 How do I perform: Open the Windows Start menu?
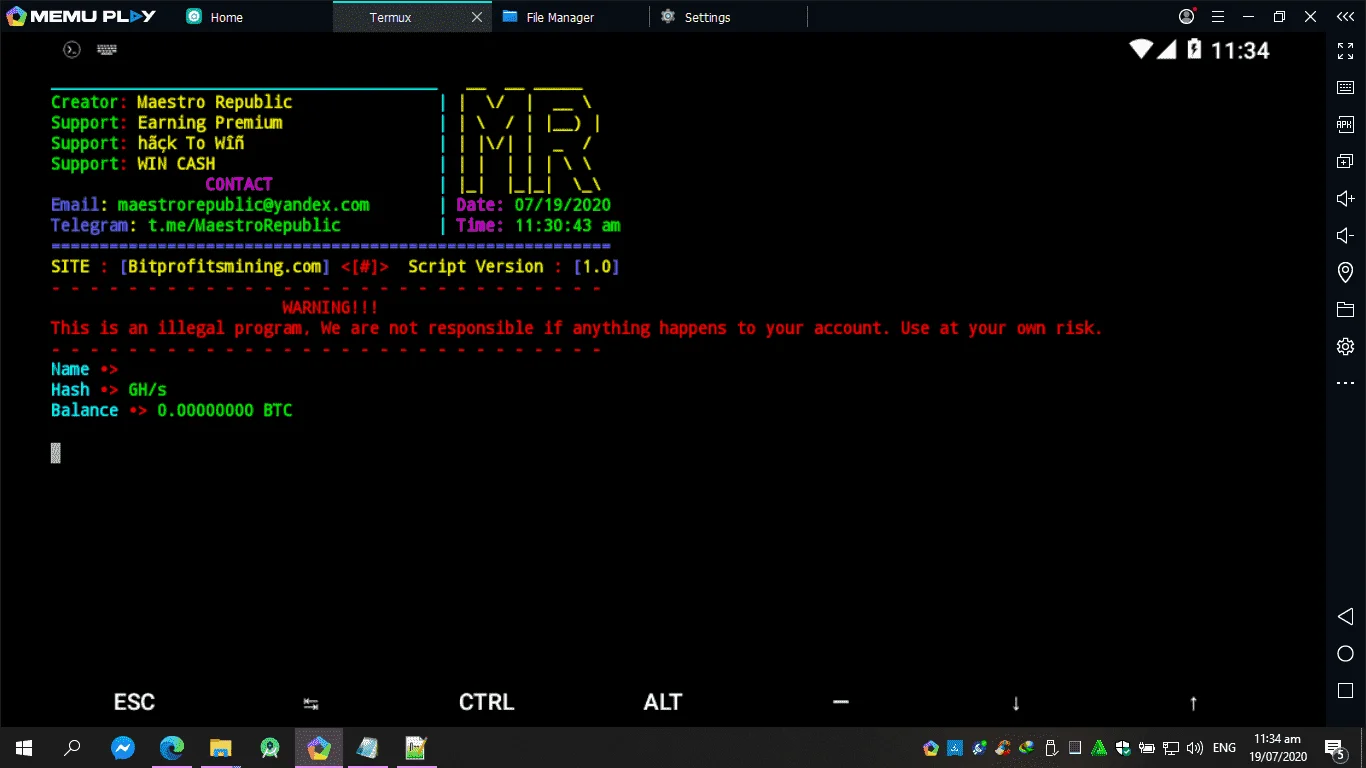click(x=23, y=748)
